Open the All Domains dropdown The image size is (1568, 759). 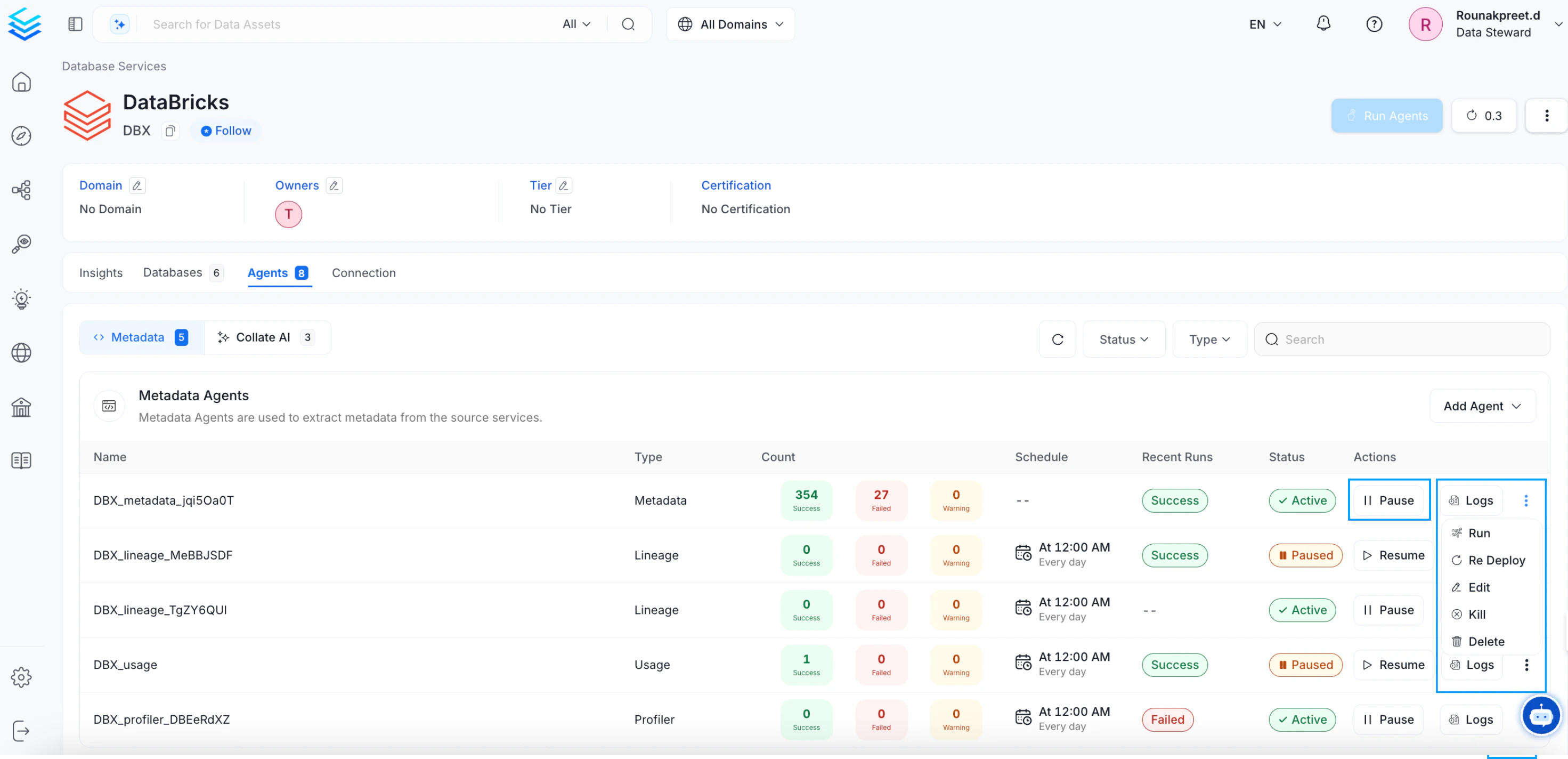pos(730,25)
